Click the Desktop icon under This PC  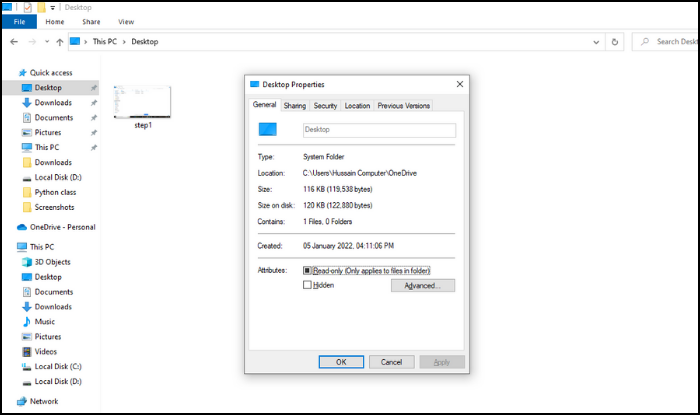coord(27,277)
